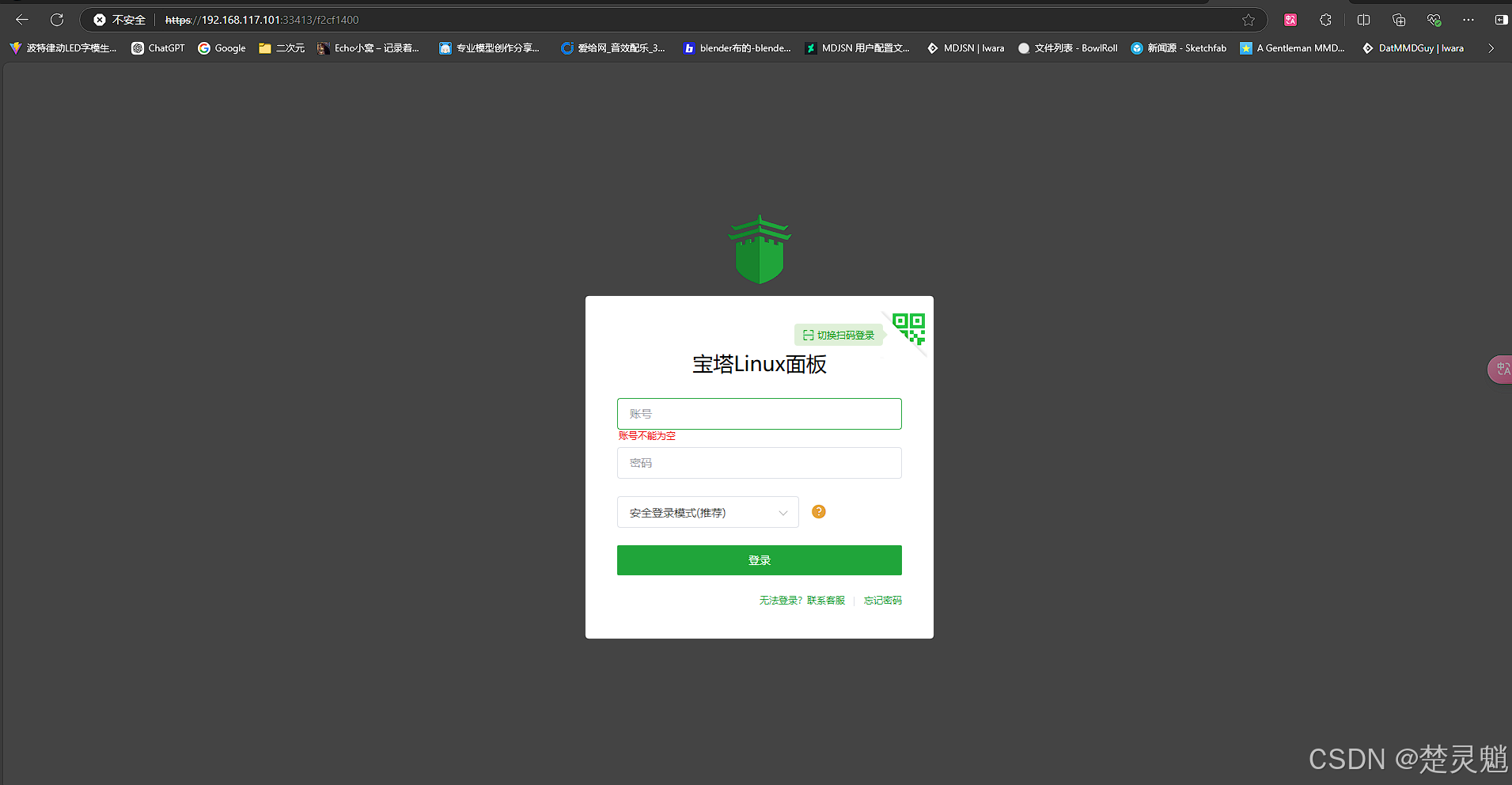Expand more bookmarks chevron
This screenshot has height=785, width=1512.
pyautogui.click(x=1491, y=48)
